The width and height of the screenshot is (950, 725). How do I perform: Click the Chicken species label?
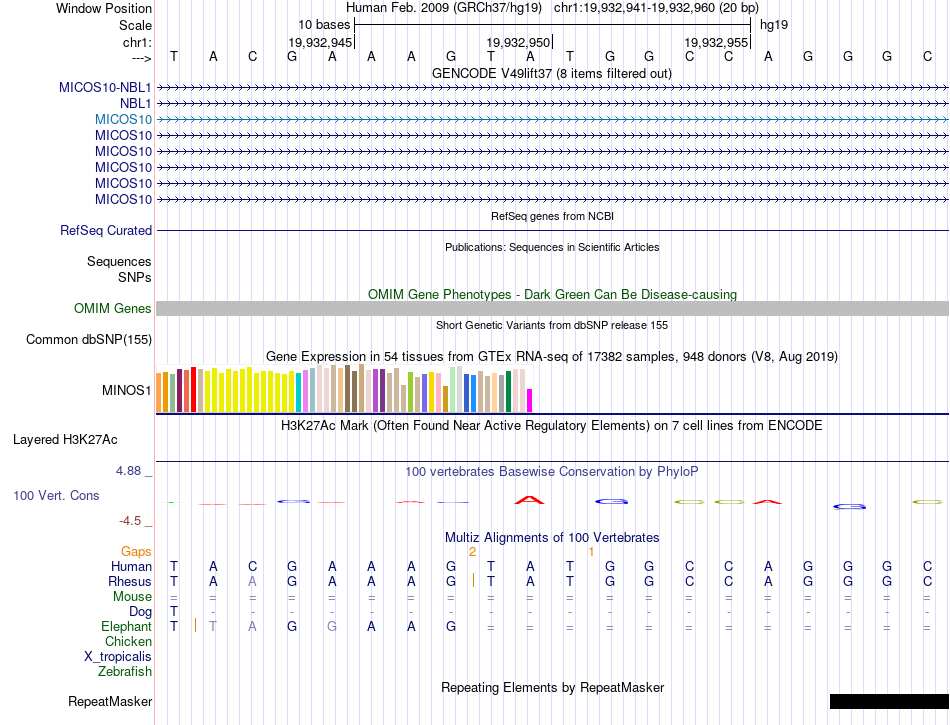[x=128, y=641]
